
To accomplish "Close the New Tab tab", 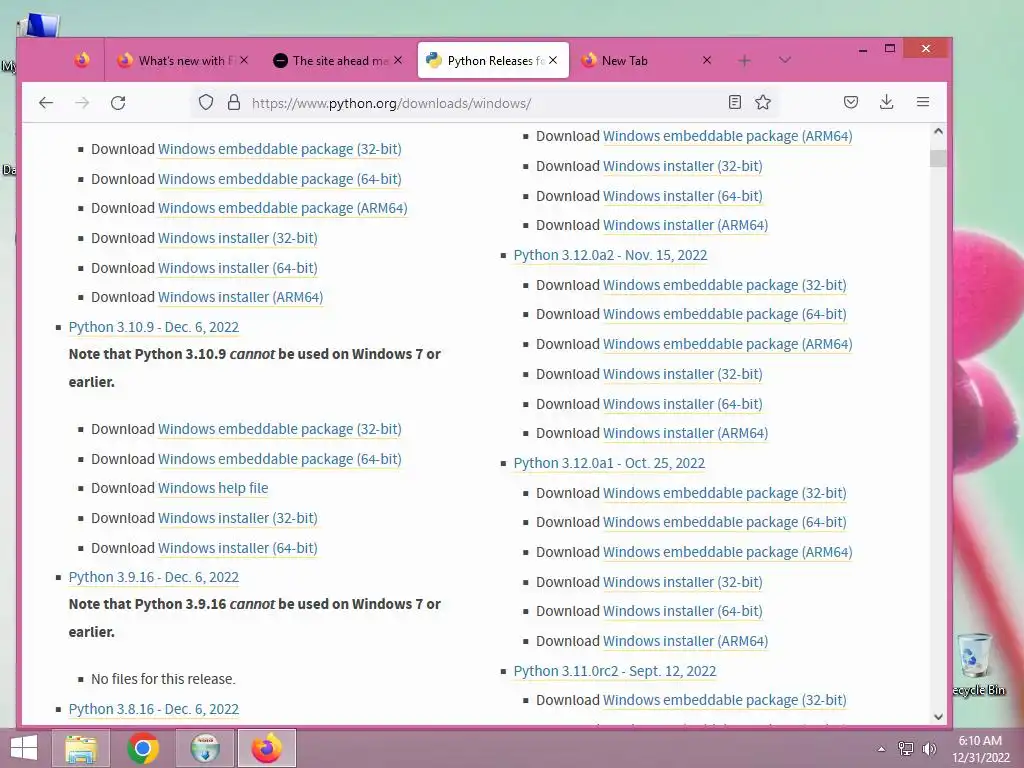I will (707, 60).
